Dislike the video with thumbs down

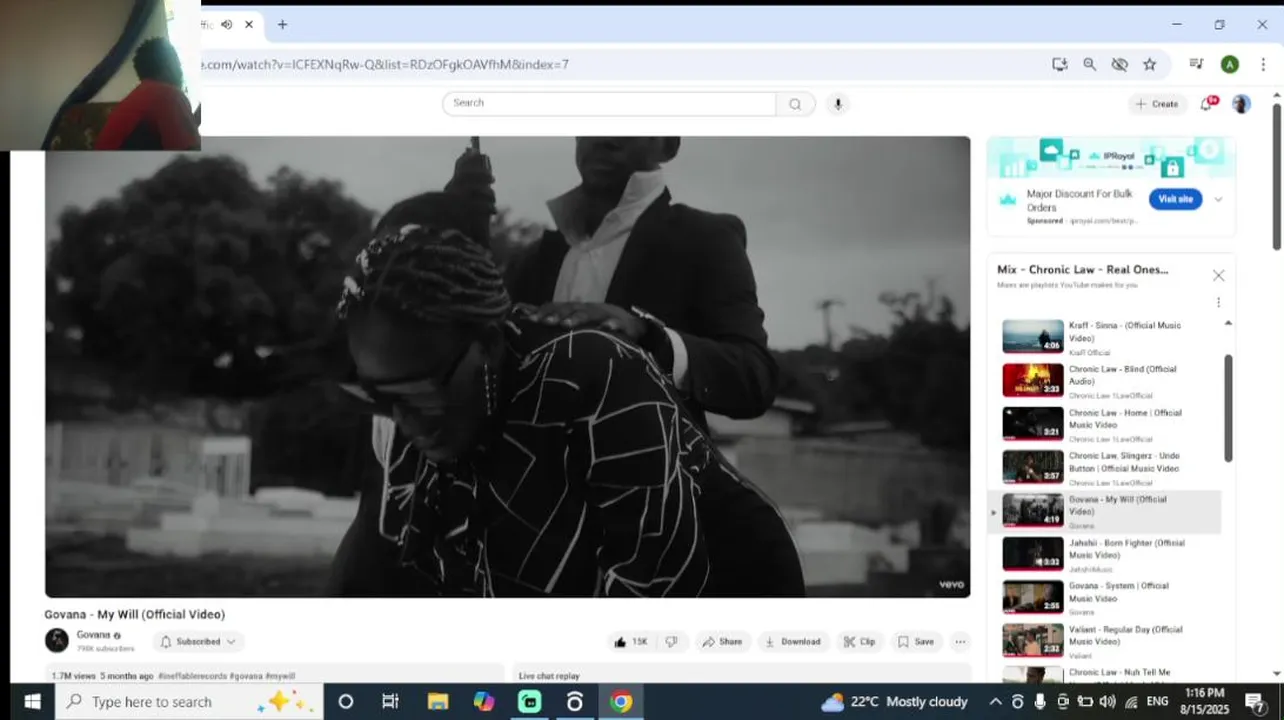pyautogui.click(x=672, y=642)
